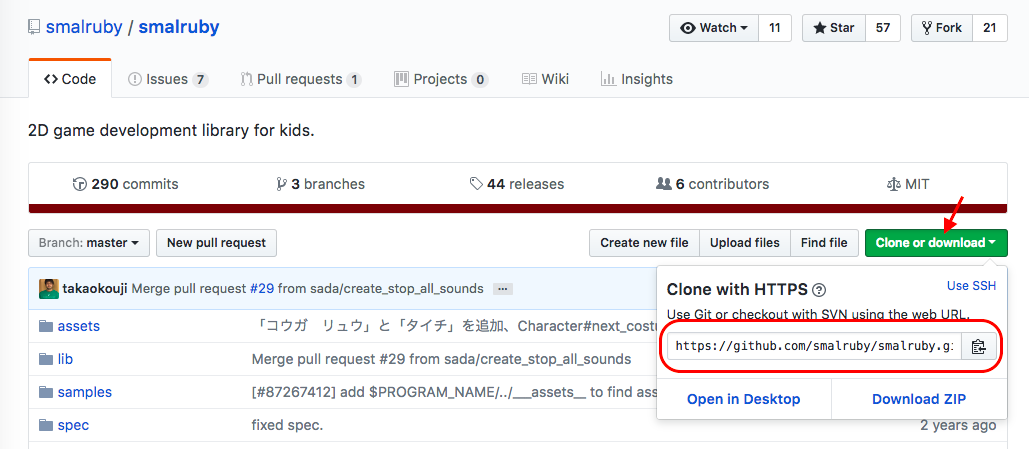Click the spec folder icon
The height and width of the screenshot is (449, 1029).
click(45, 425)
